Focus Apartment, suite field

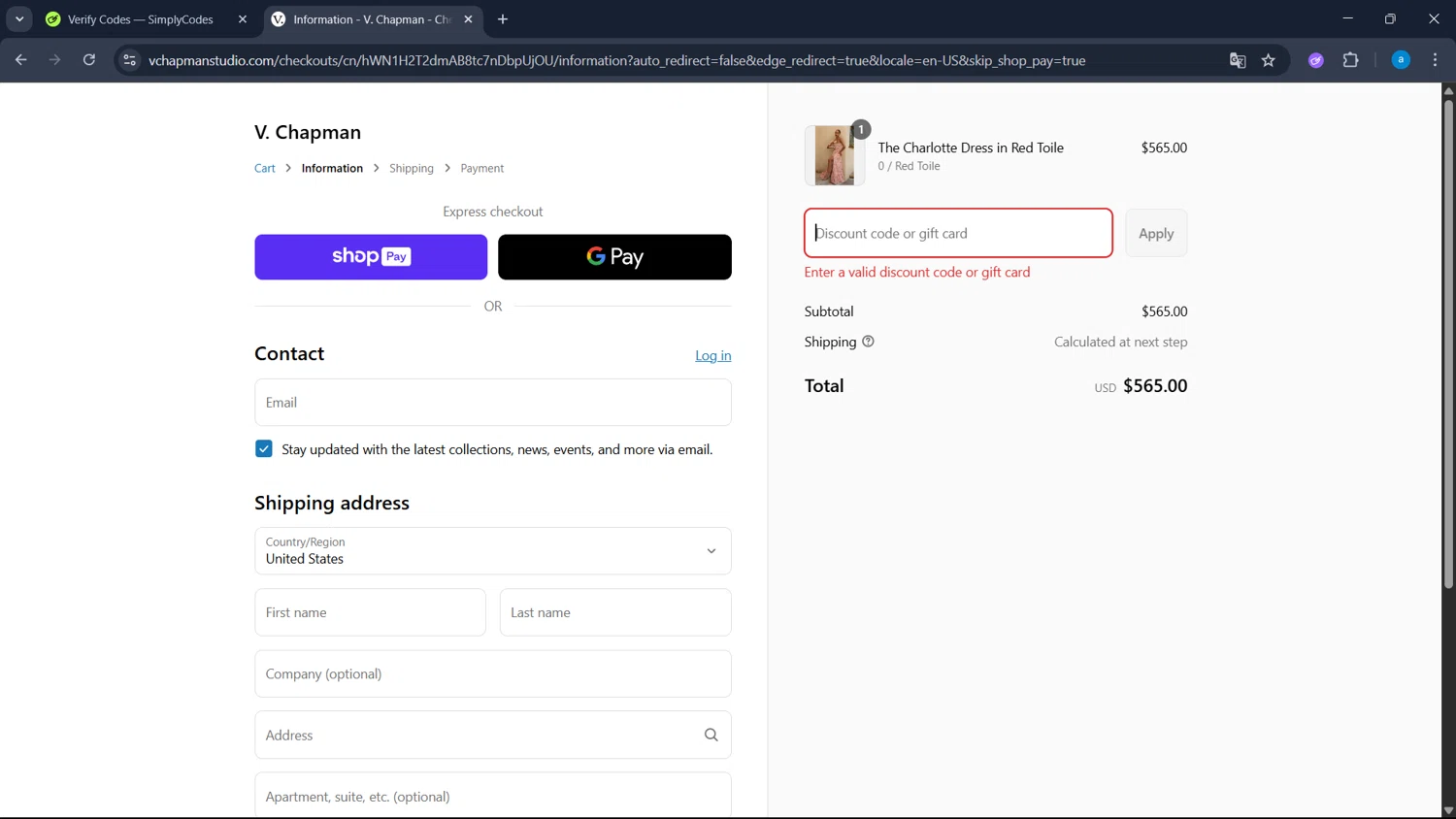click(x=493, y=796)
